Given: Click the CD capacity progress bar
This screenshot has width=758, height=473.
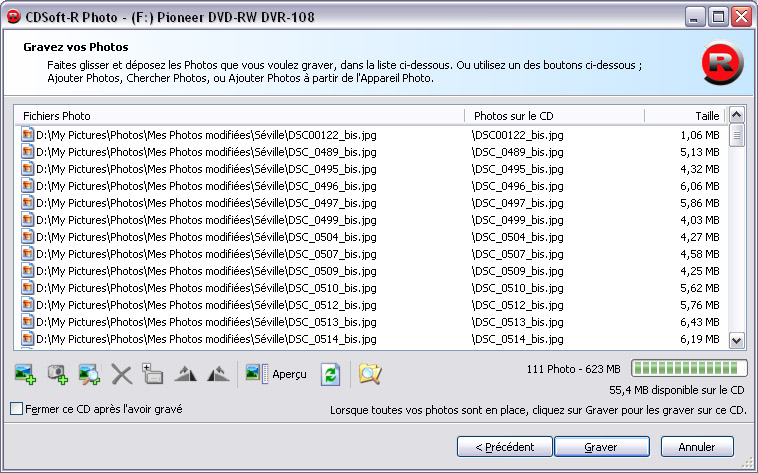Looking at the screenshot, I should [689, 368].
